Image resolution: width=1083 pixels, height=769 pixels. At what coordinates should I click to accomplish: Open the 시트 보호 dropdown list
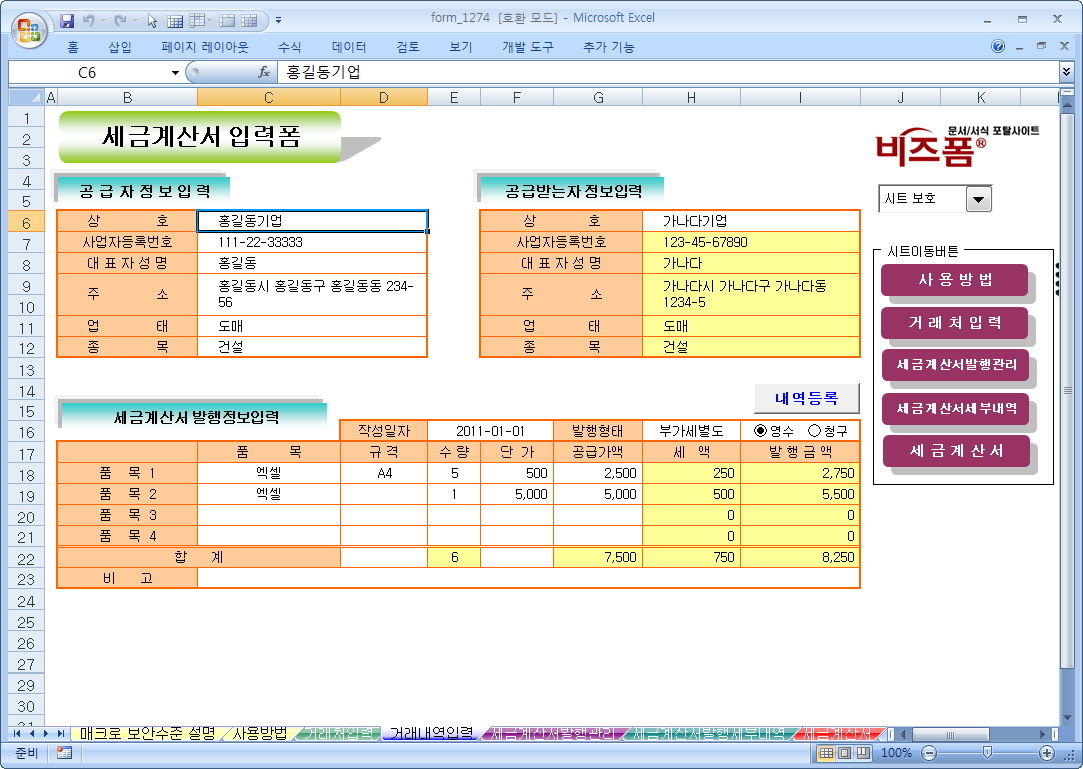[979, 199]
